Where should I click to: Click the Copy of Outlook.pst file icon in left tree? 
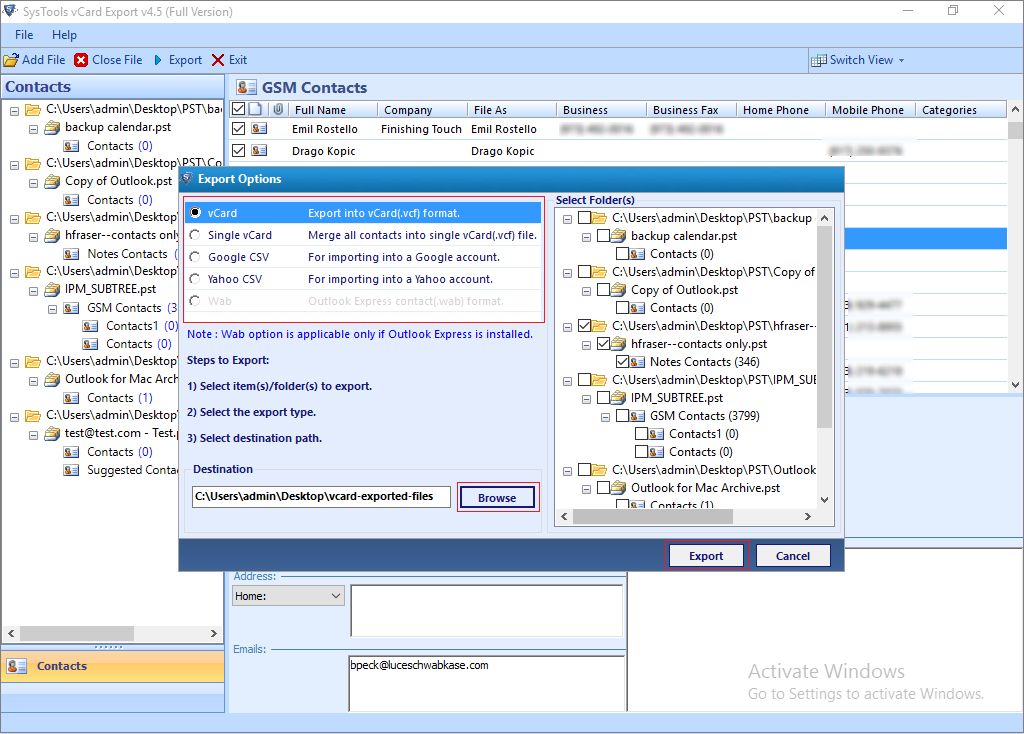[x=52, y=182]
